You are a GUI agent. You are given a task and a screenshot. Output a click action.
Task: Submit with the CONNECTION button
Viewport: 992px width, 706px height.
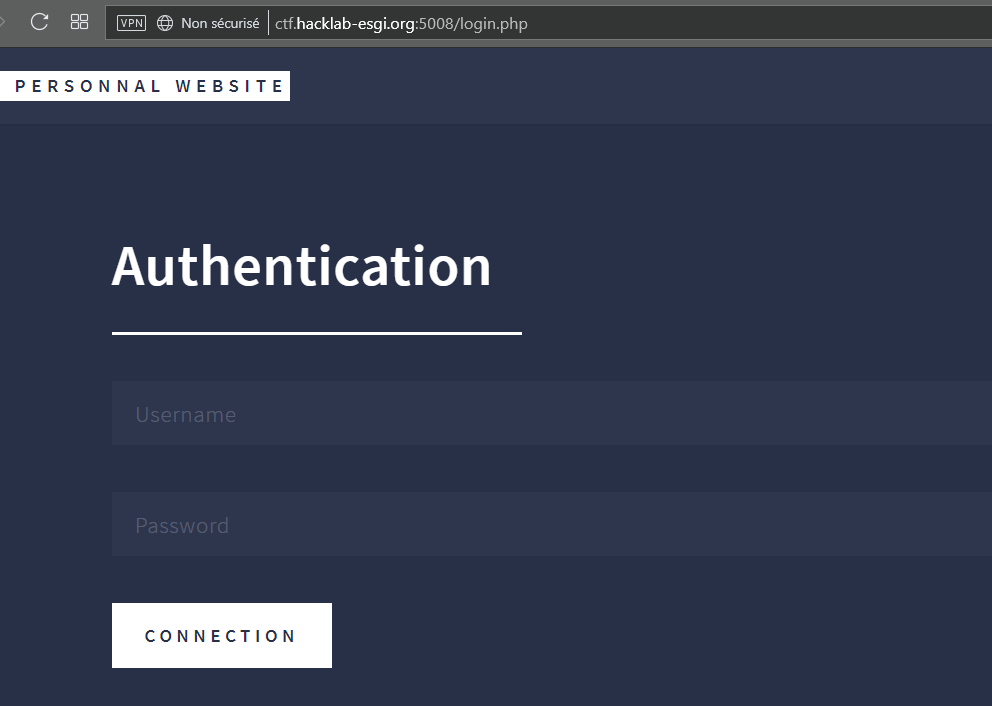pyautogui.click(x=222, y=635)
